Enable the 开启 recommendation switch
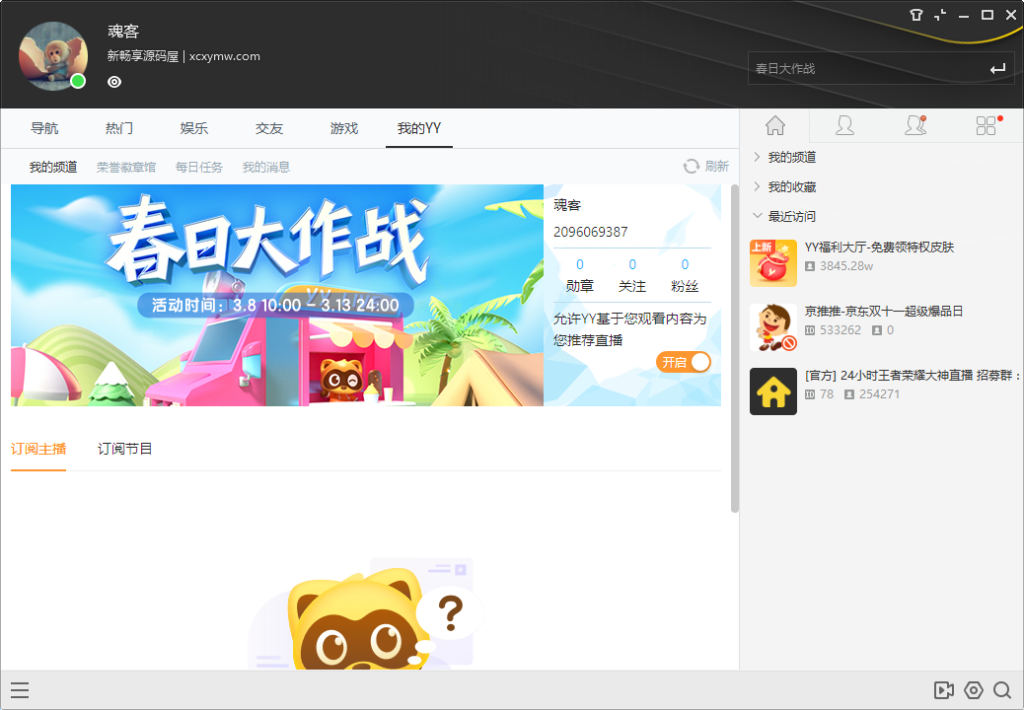 [x=683, y=362]
